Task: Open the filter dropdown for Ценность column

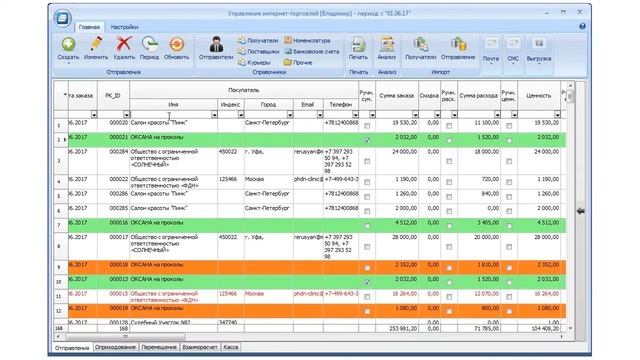Action: (557, 115)
